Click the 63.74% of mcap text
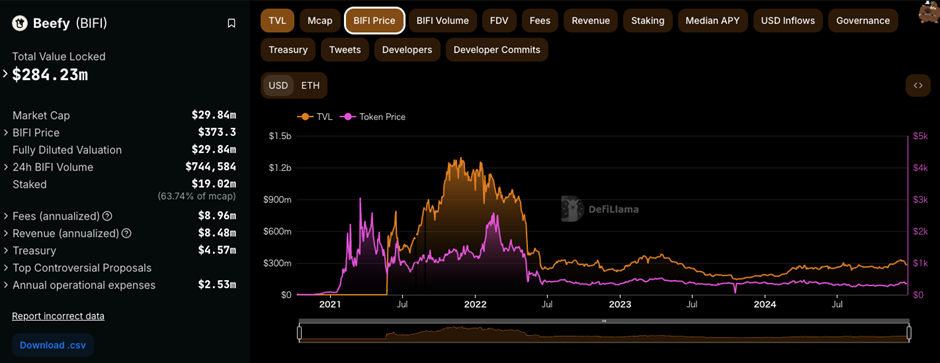 (197, 196)
